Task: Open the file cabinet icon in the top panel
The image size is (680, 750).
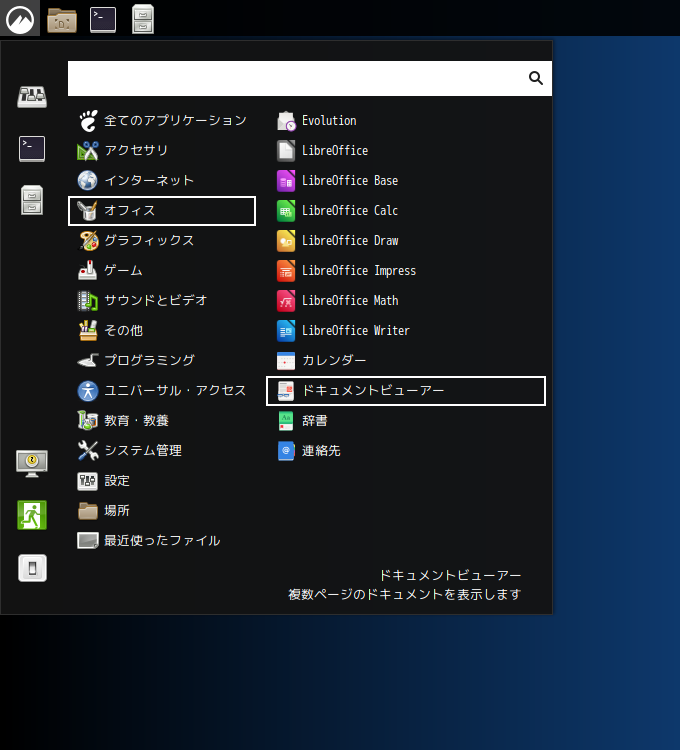Action: pos(143,19)
